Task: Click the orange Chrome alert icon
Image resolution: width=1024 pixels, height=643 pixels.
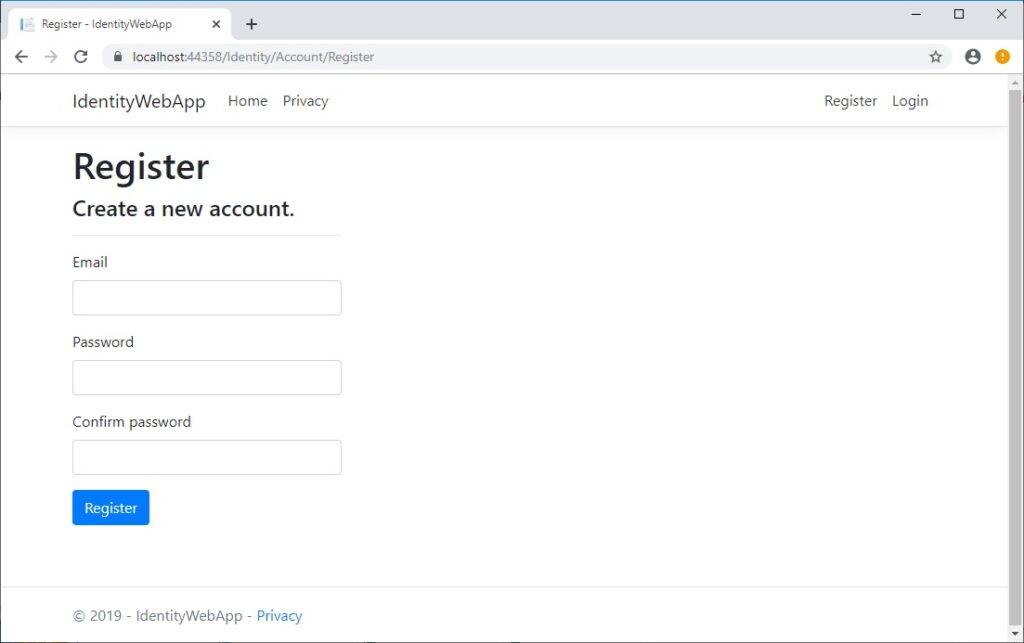Action: [x=1002, y=57]
